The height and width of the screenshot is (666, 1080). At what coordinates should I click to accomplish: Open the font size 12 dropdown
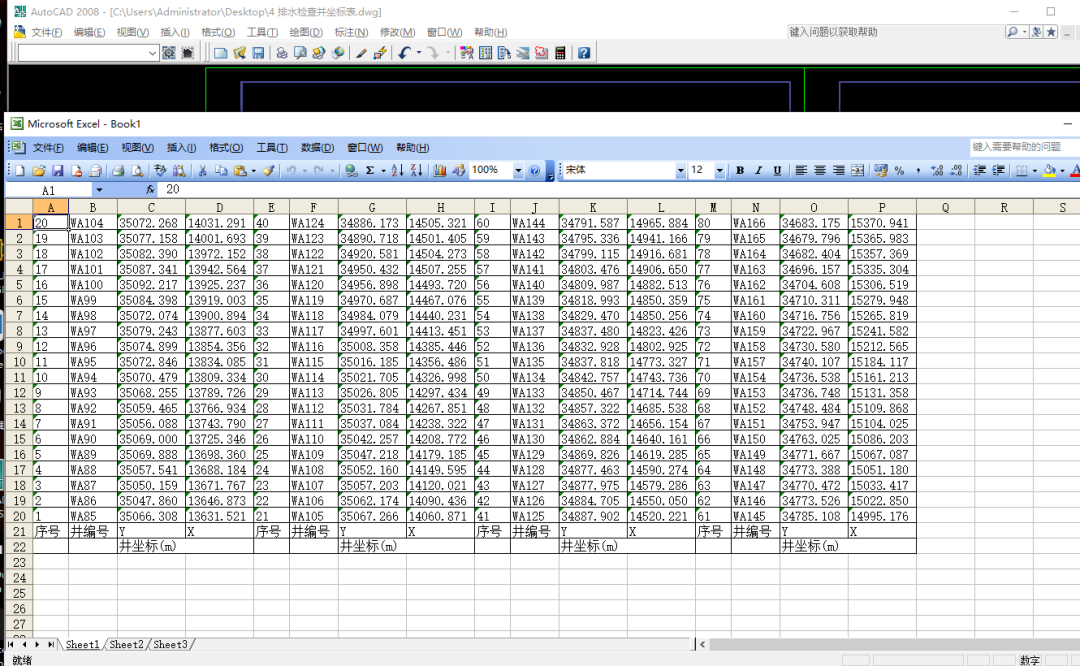pos(720,171)
